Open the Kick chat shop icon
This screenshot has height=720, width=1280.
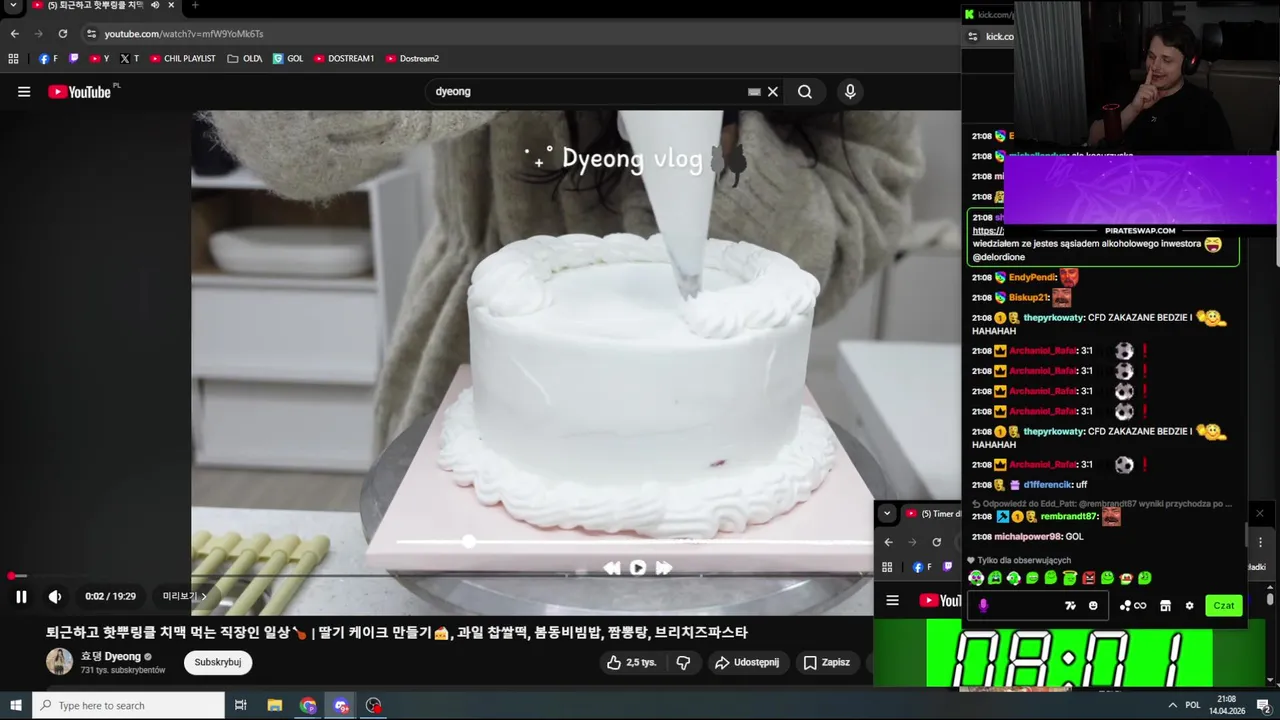pyautogui.click(x=1165, y=606)
